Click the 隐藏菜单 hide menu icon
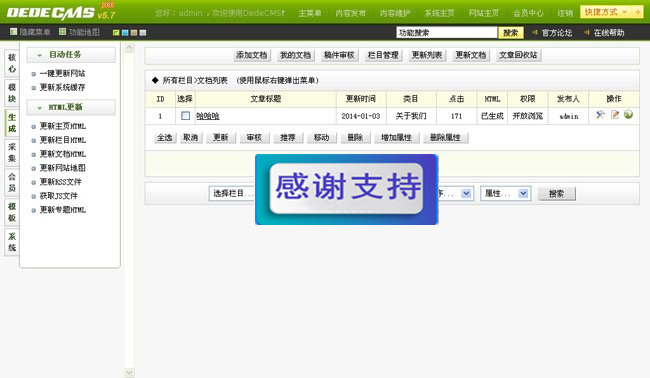Image resolution: width=650 pixels, height=378 pixels. click(14, 32)
